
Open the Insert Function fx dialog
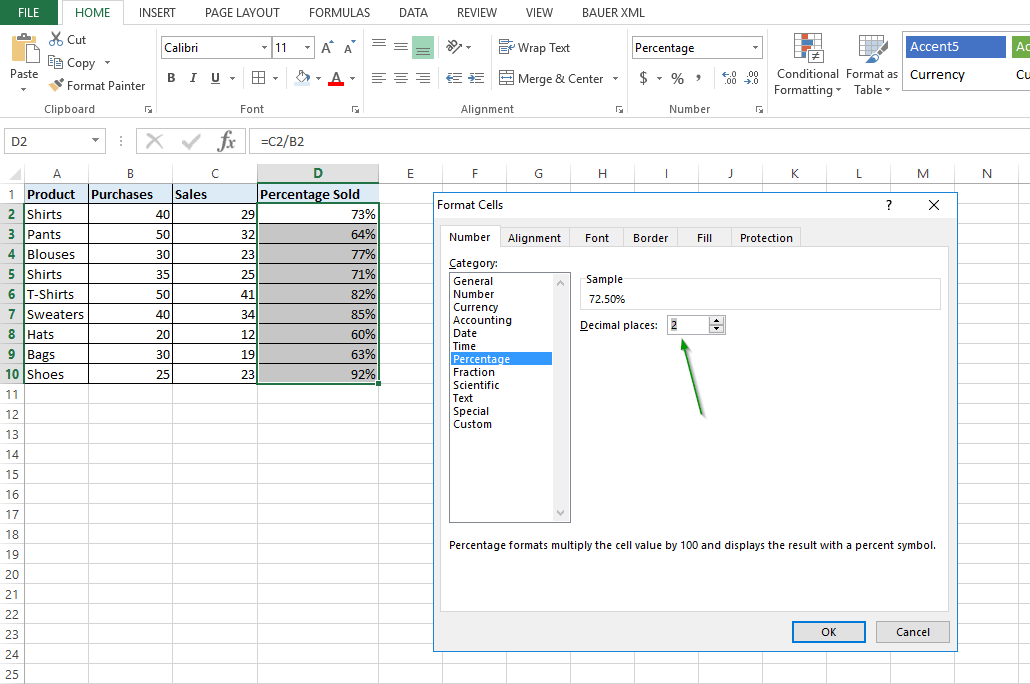click(x=229, y=141)
